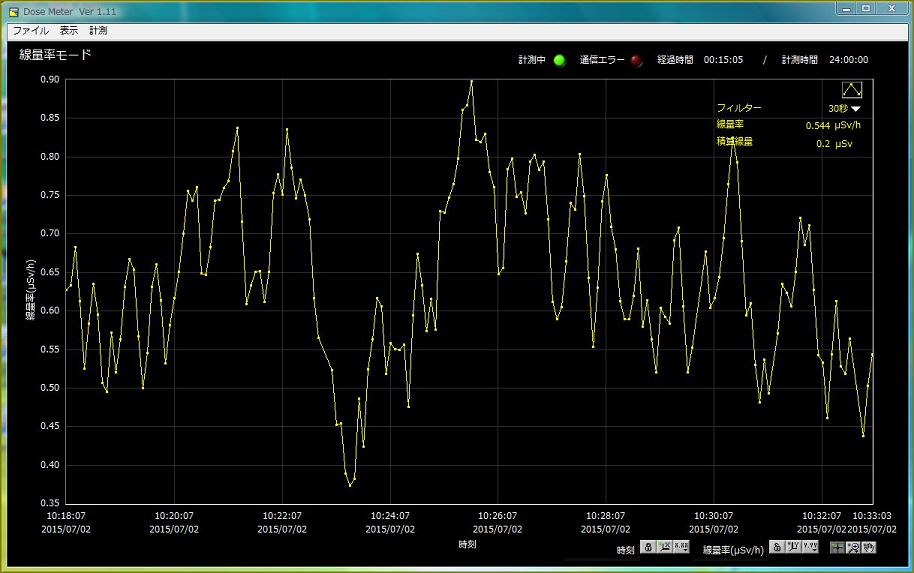Toggle the dose rate axis lock icon
The image size is (914, 573).
[776, 547]
